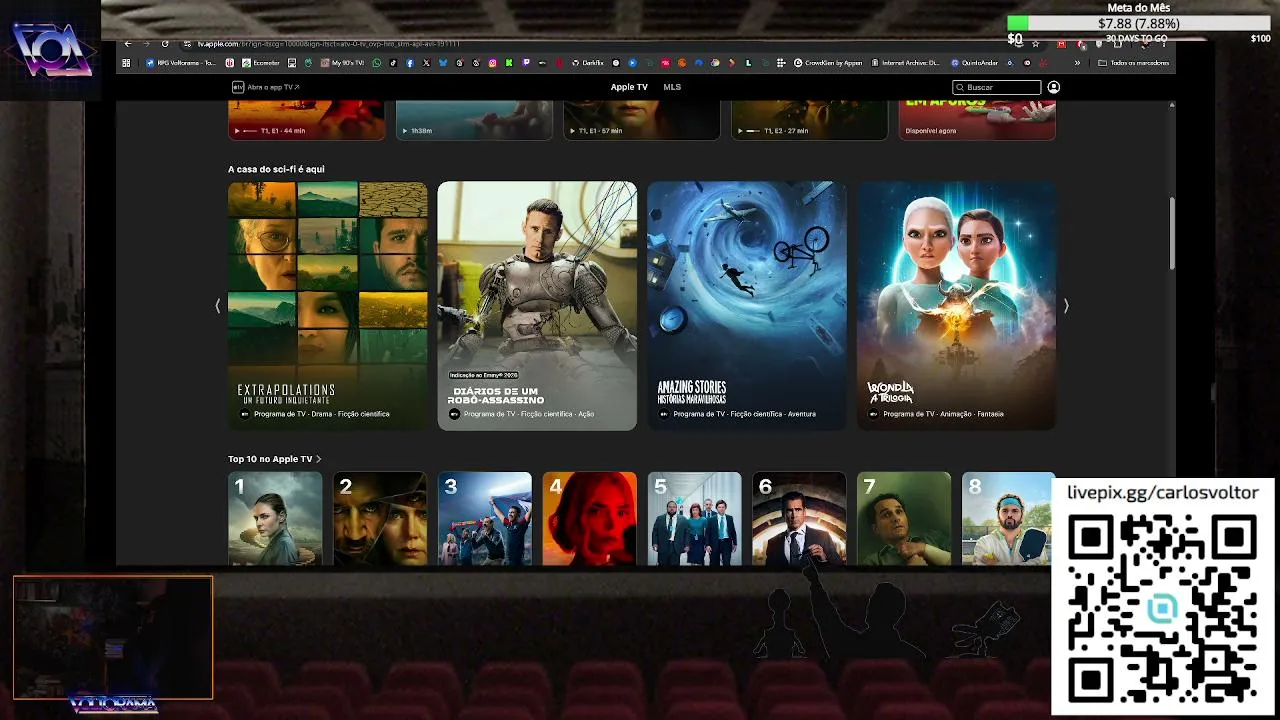Open the X (Twitter) bookmark icon
Screen dimensions: 1280x720
click(x=426, y=63)
